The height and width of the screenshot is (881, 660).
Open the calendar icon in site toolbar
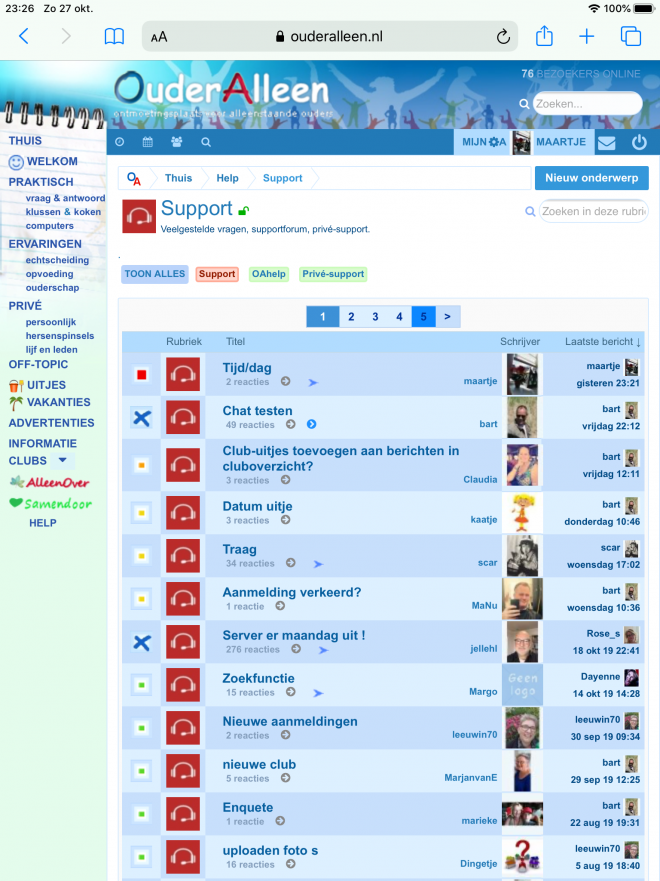click(x=148, y=142)
